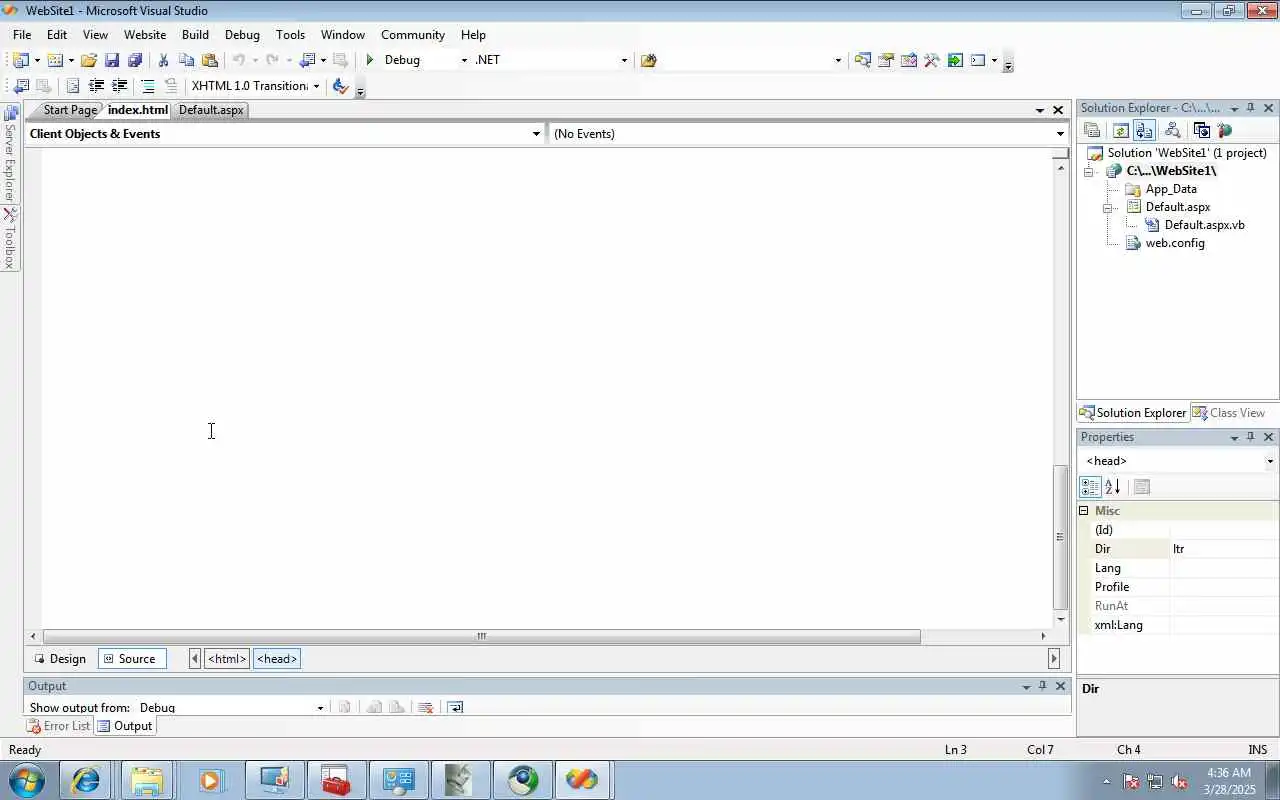This screenshot has height=800, width=1280.
Task: Open the Toolbox hammer-and-wrench icon
Action: 932,60
